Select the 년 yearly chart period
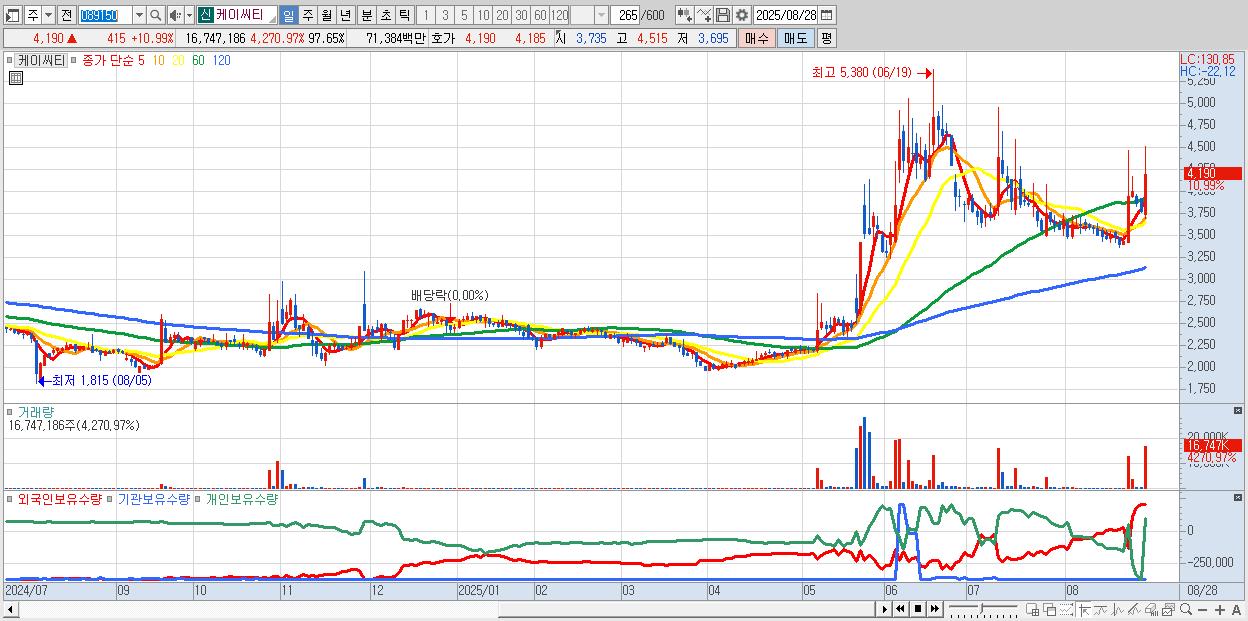Image resolution: width=1248 pixels, height=621 pixels. click(x=345, y=15)
